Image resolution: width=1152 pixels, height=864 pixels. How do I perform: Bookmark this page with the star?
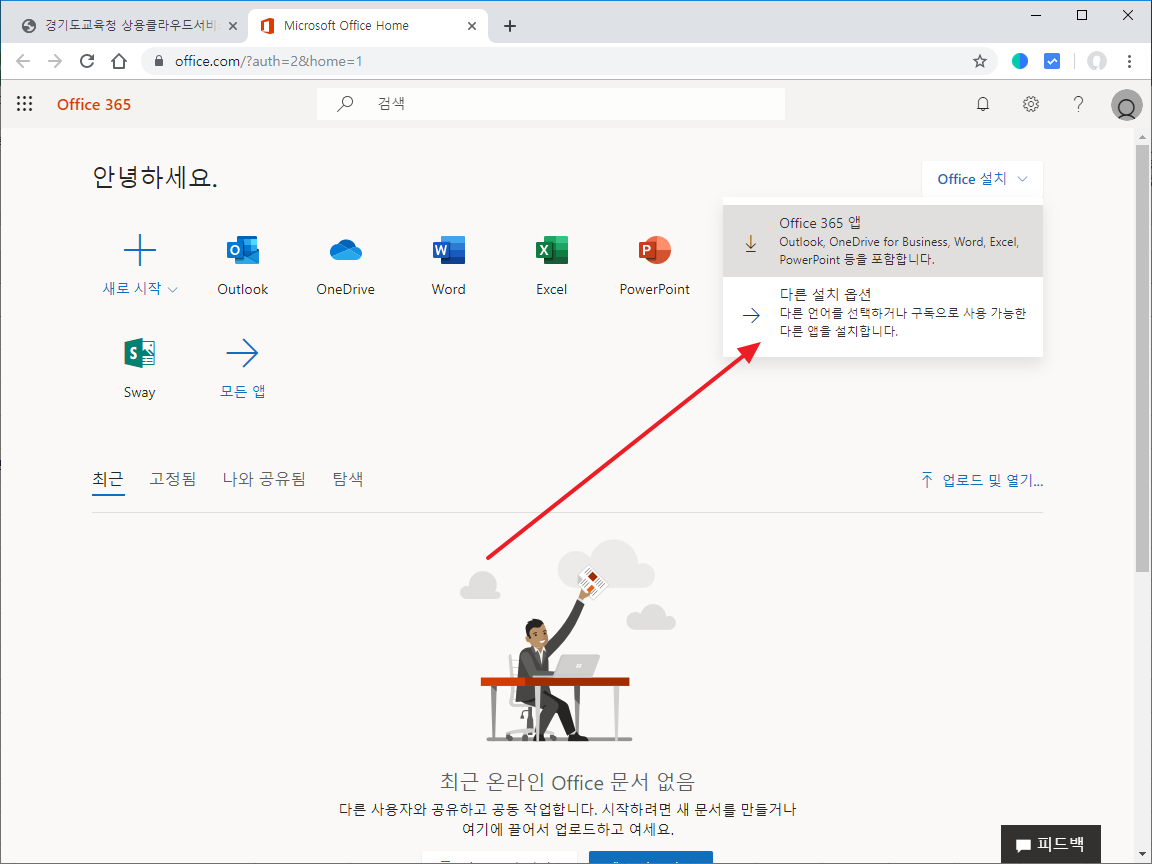pos(979,61)
